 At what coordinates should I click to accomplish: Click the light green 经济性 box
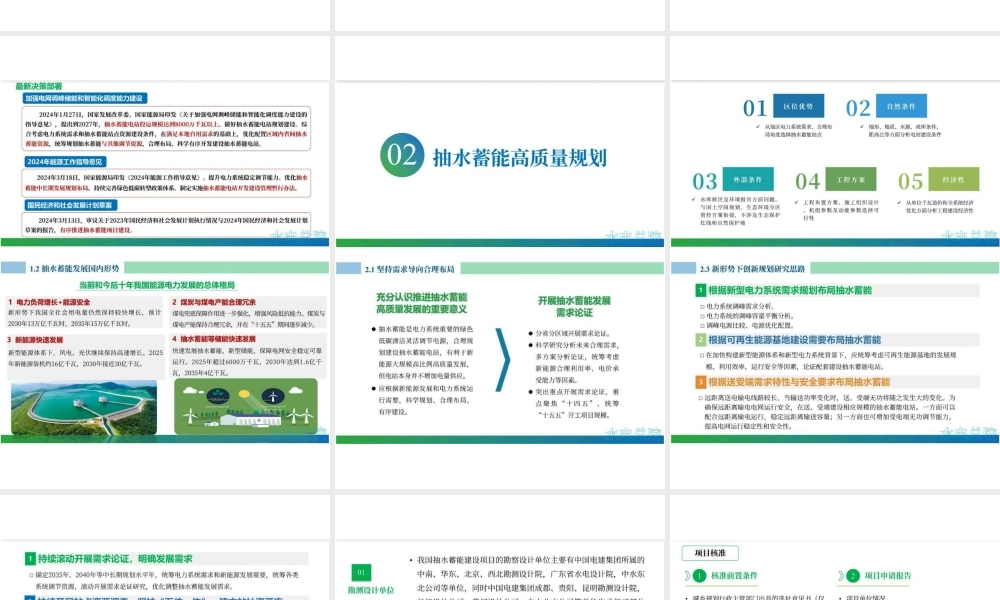click(953, 179)
